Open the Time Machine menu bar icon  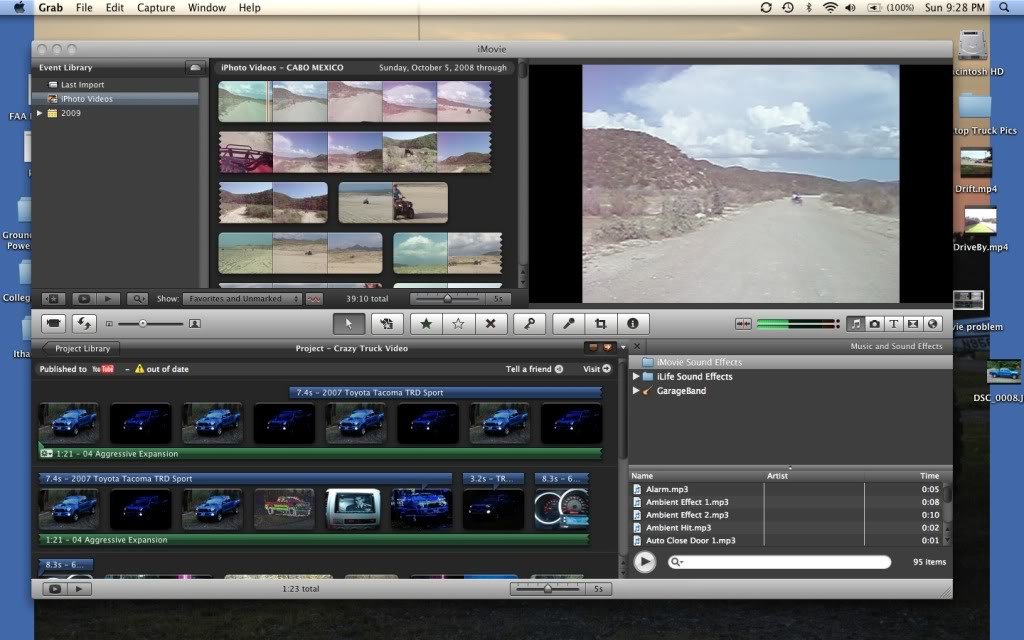click(x=788, y=8)
